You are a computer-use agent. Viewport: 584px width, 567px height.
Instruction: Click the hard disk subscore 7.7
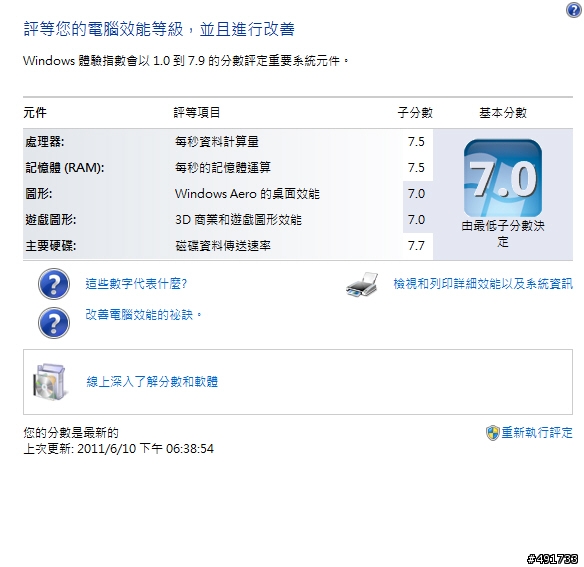pos(416,246)
